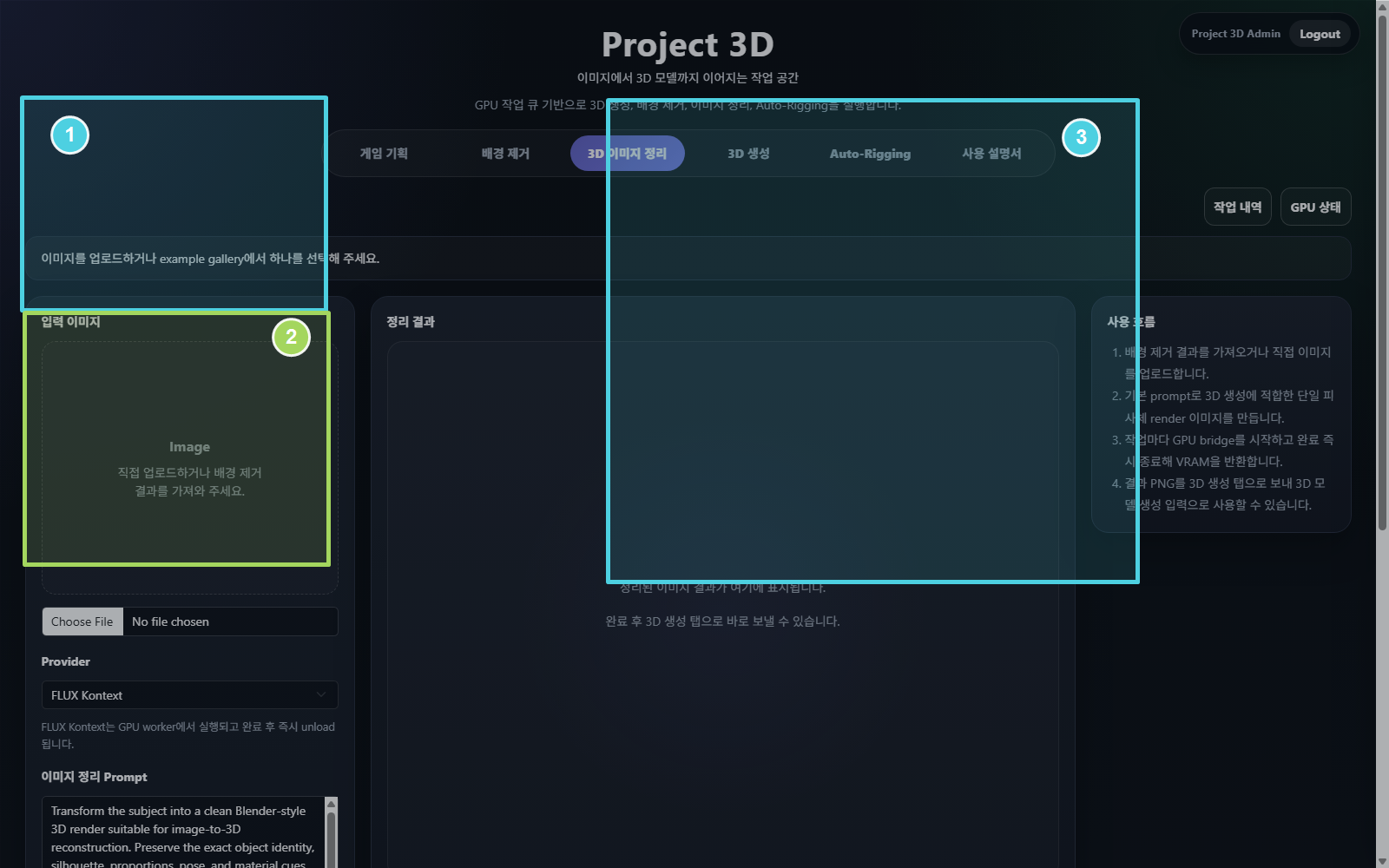Viewport: 1389px width, 868px height.
Task: Expand the FLUX Kontext provider dropdown
Action: (x=189, y=695)
